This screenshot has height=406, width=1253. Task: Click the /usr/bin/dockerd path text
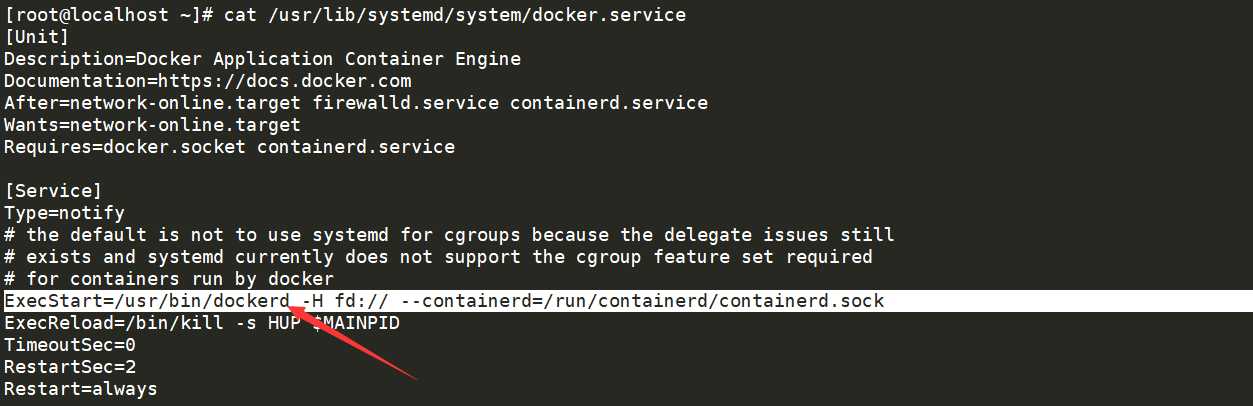[202, 301]
